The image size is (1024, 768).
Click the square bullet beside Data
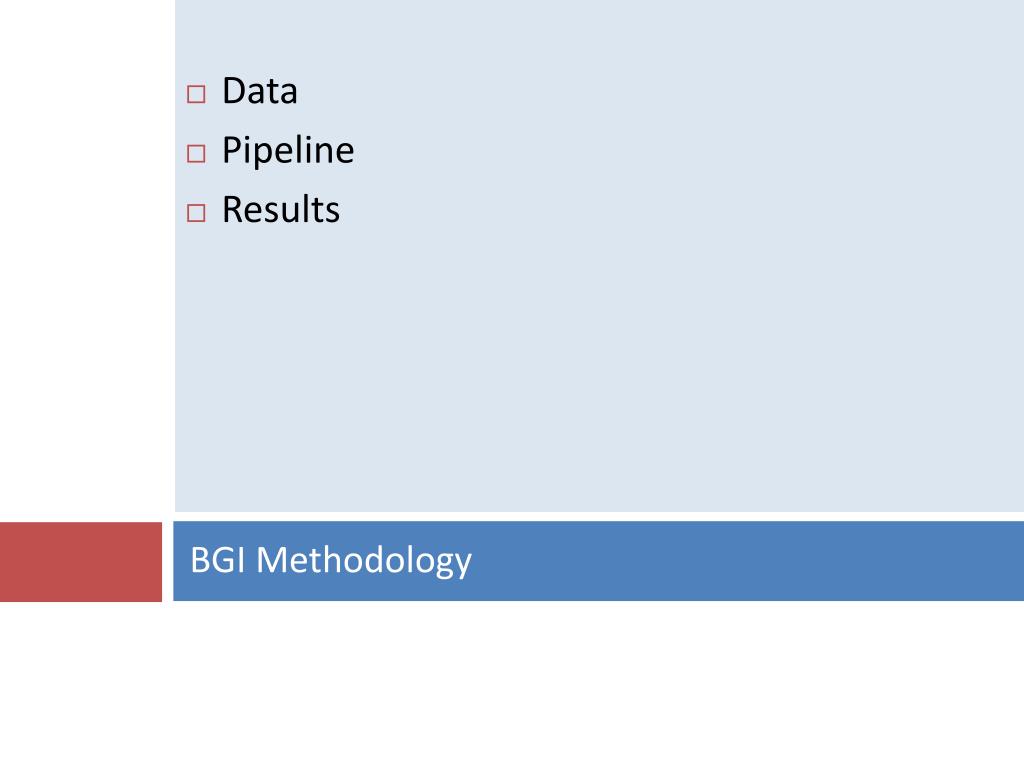(196, 94)
